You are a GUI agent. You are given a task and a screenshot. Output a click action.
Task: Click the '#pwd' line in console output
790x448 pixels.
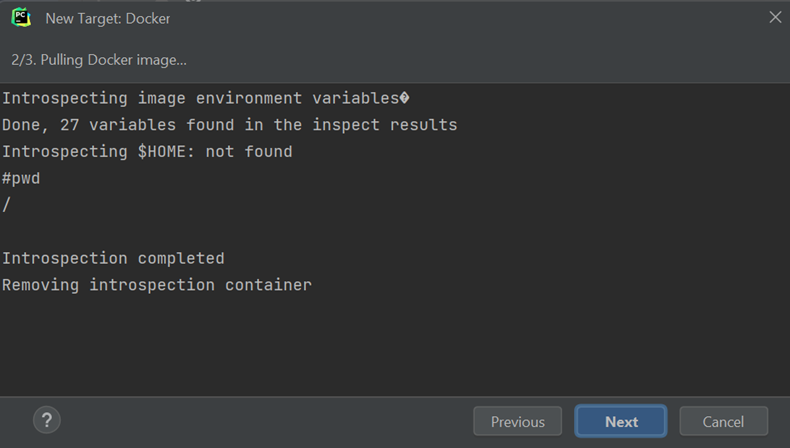tap(21, 178)
